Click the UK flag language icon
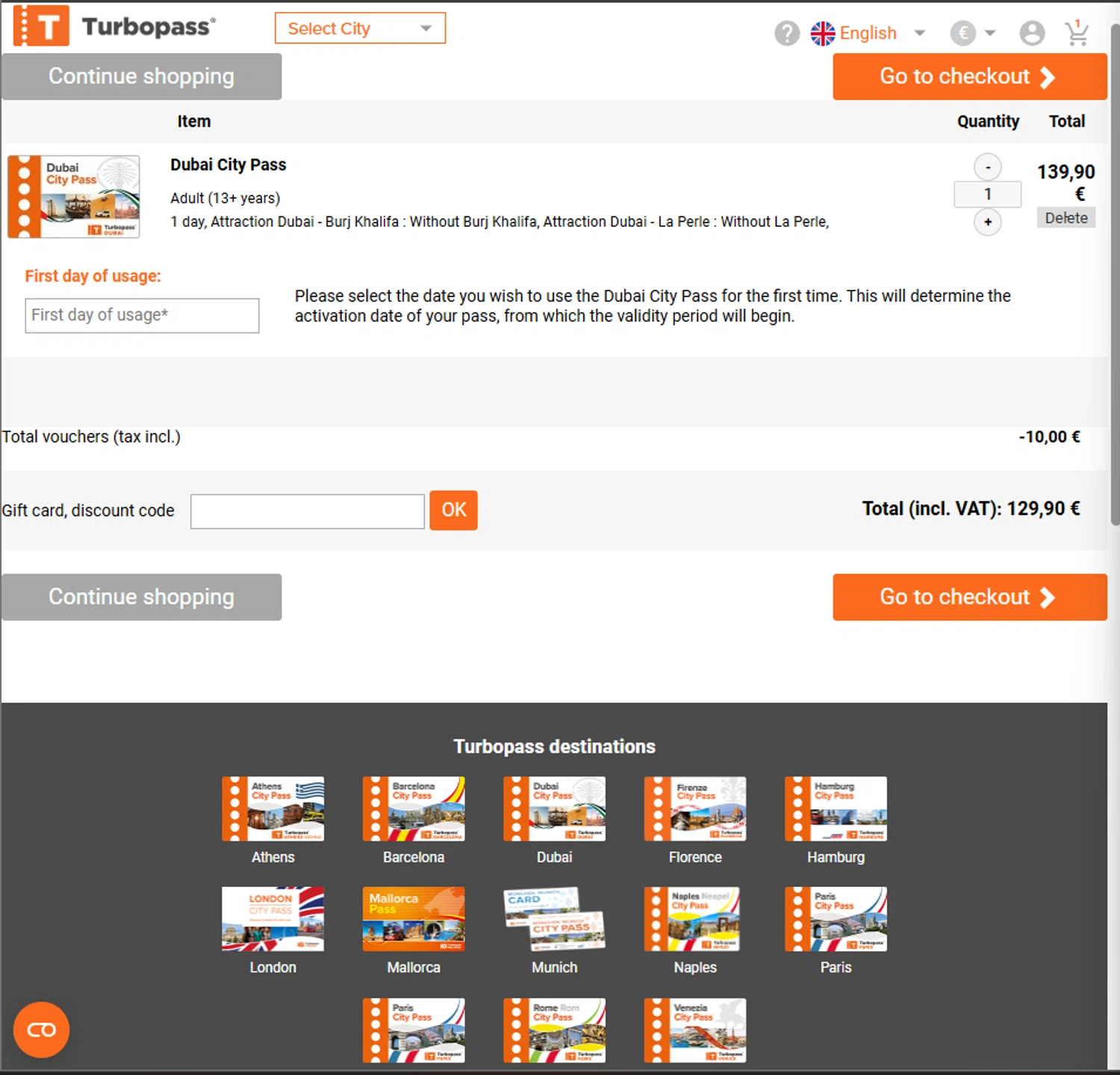The width and height of the screenshot is (1120, 1075). pyautogui.click(x=823, y=33)
